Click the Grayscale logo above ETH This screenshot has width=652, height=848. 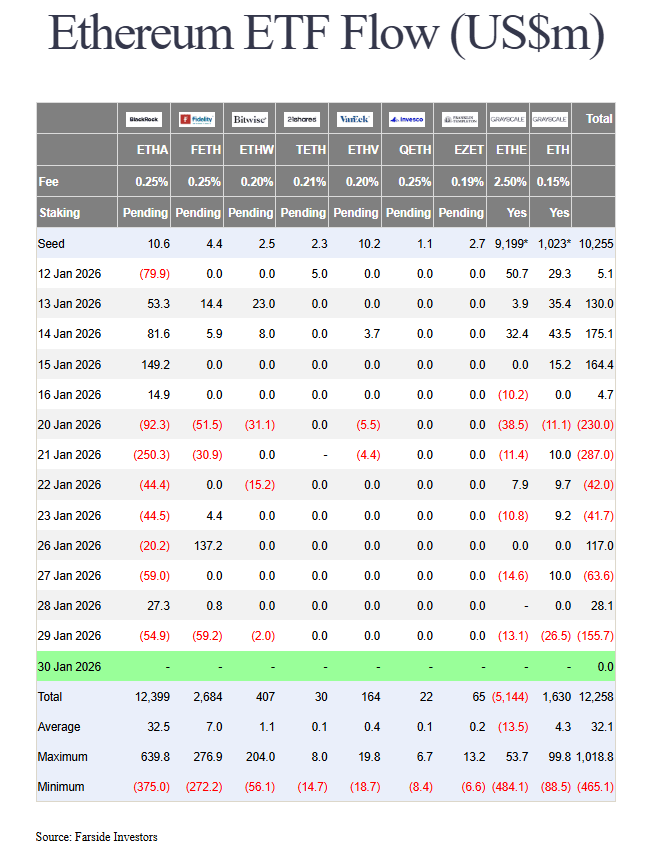click(550, 119)
